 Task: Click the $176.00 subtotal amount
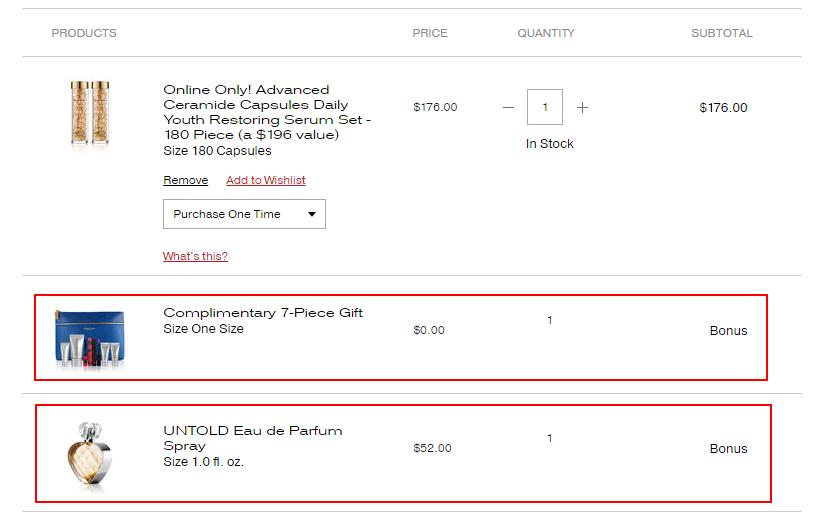pyautogui.click(x=723, y=108)
